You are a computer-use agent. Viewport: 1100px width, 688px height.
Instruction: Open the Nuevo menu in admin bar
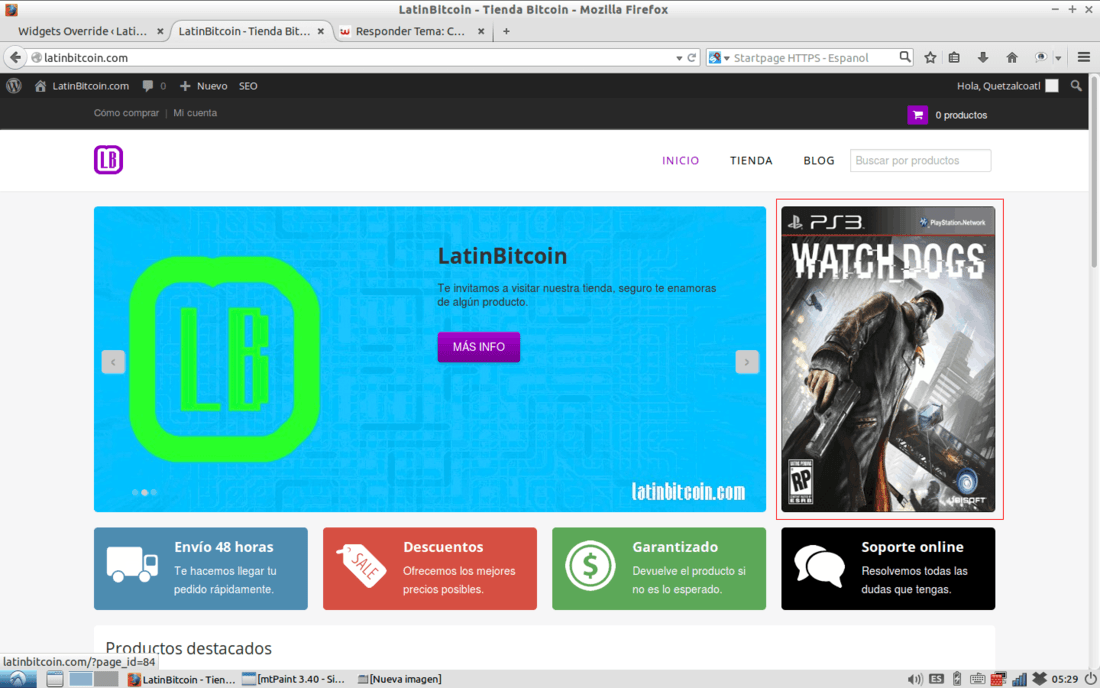[203, 86]
